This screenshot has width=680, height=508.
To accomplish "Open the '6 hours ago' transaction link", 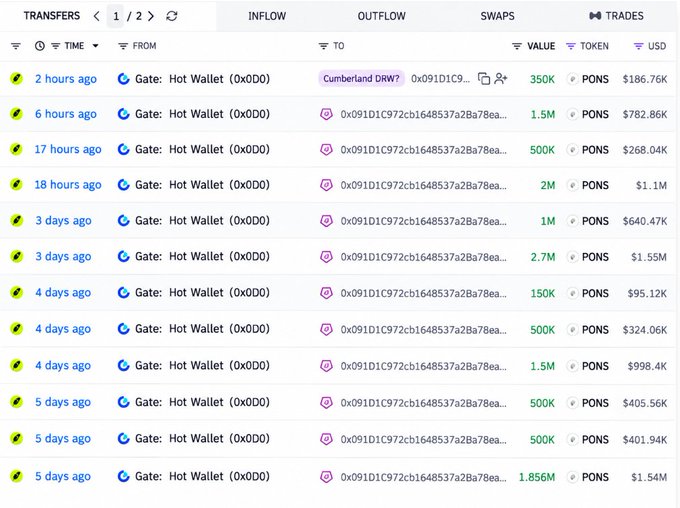I will click(x=66, y=114).
